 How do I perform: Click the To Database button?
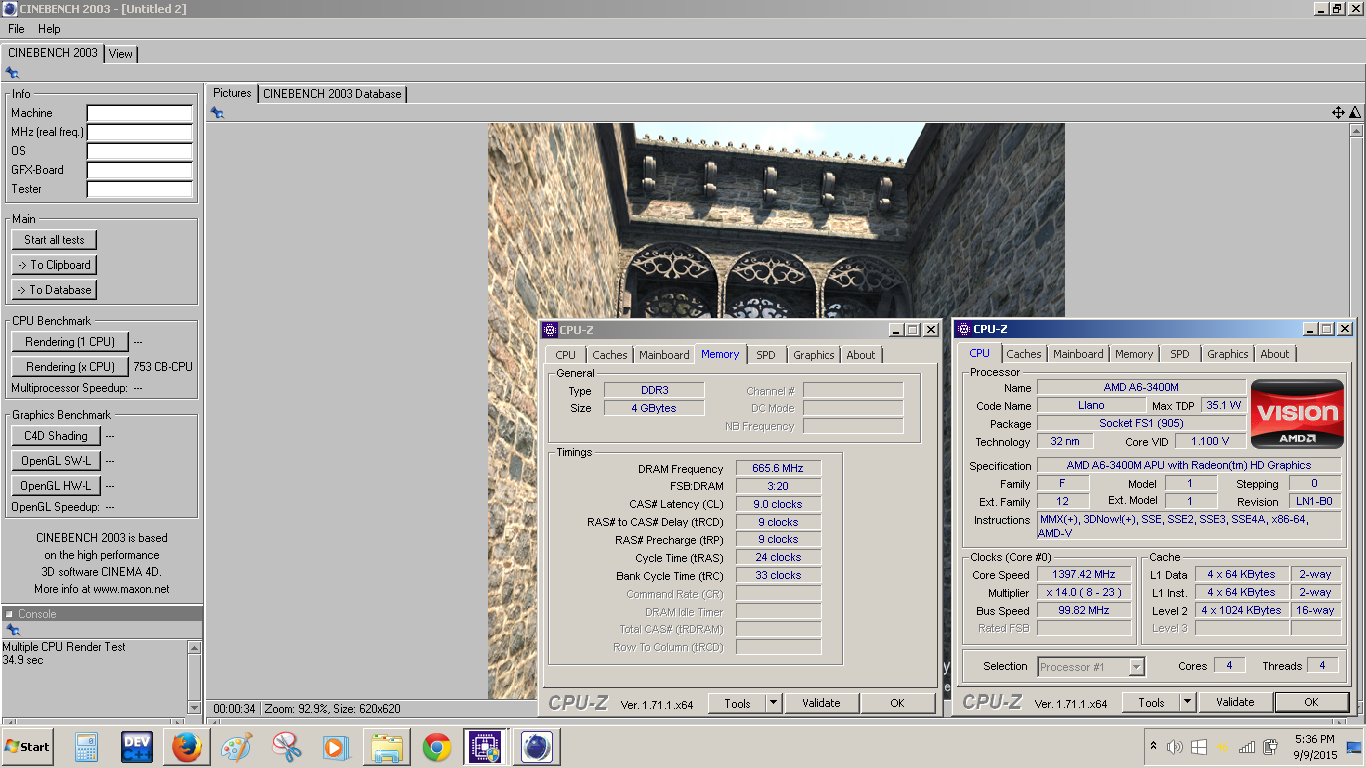[54, 290]
